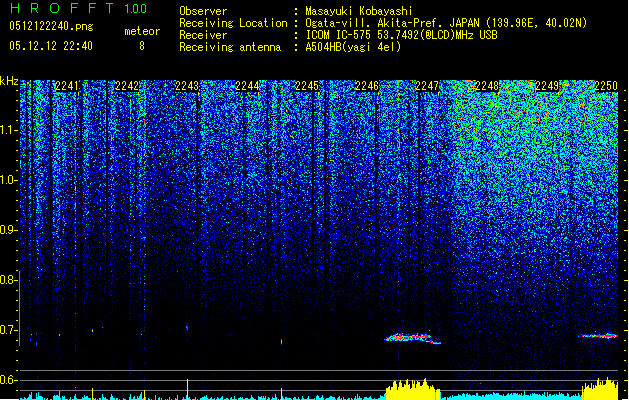Click the 0.8 kHz axis label
Viewport: 629px width, 400px height.
(x=9, y=280)
